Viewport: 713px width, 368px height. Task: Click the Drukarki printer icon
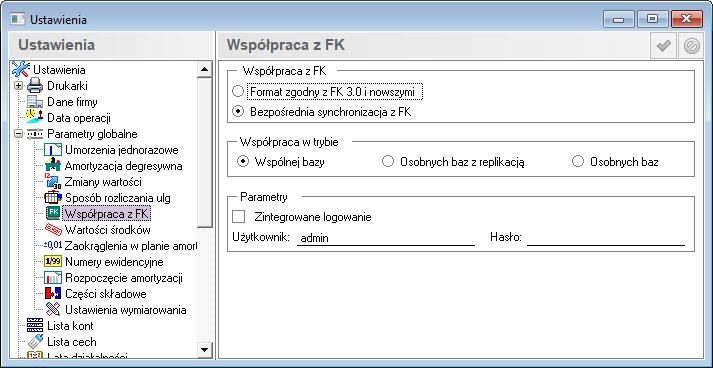pos(35,86)
